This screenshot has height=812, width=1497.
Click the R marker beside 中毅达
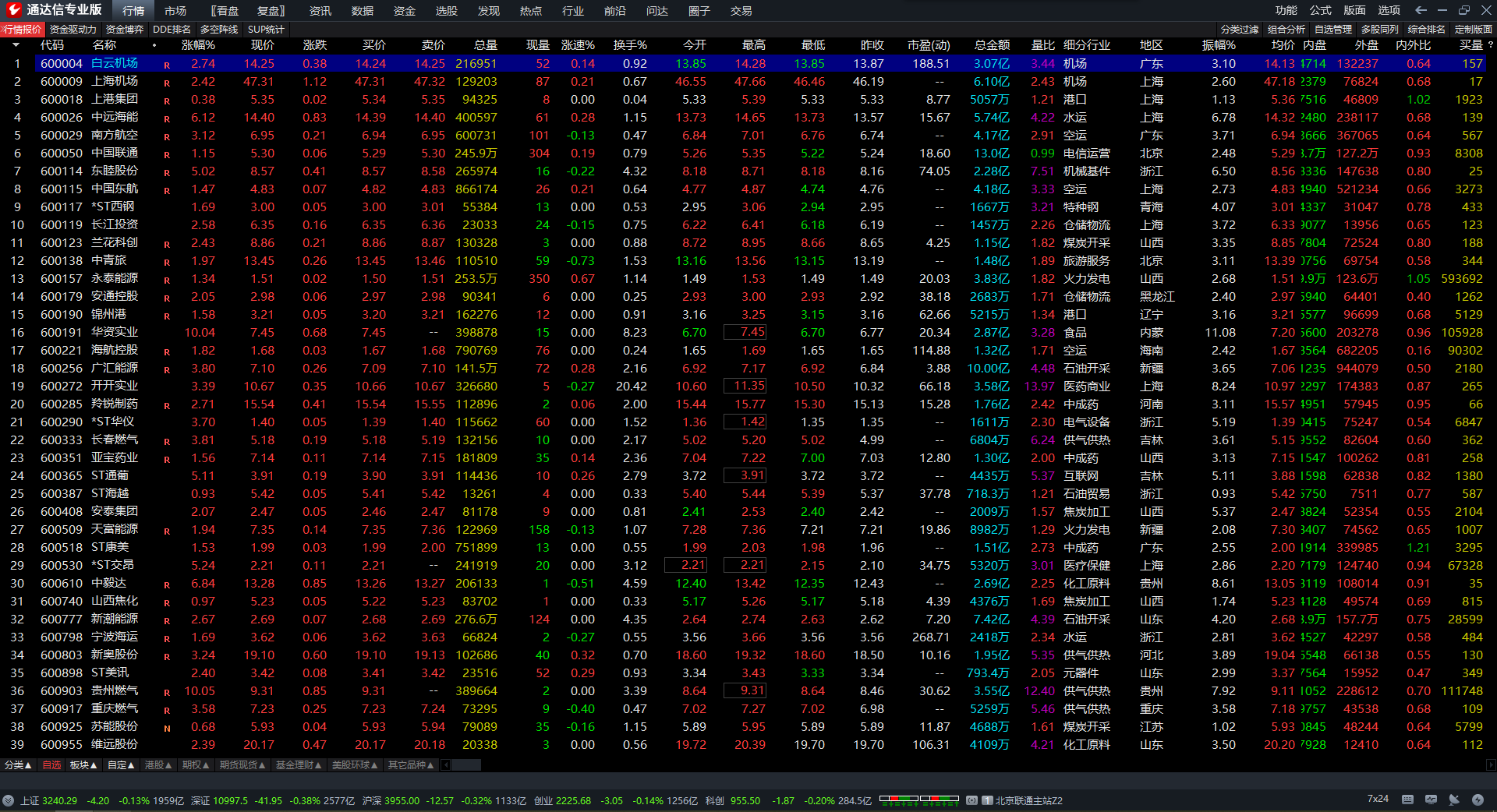(167, 585)
